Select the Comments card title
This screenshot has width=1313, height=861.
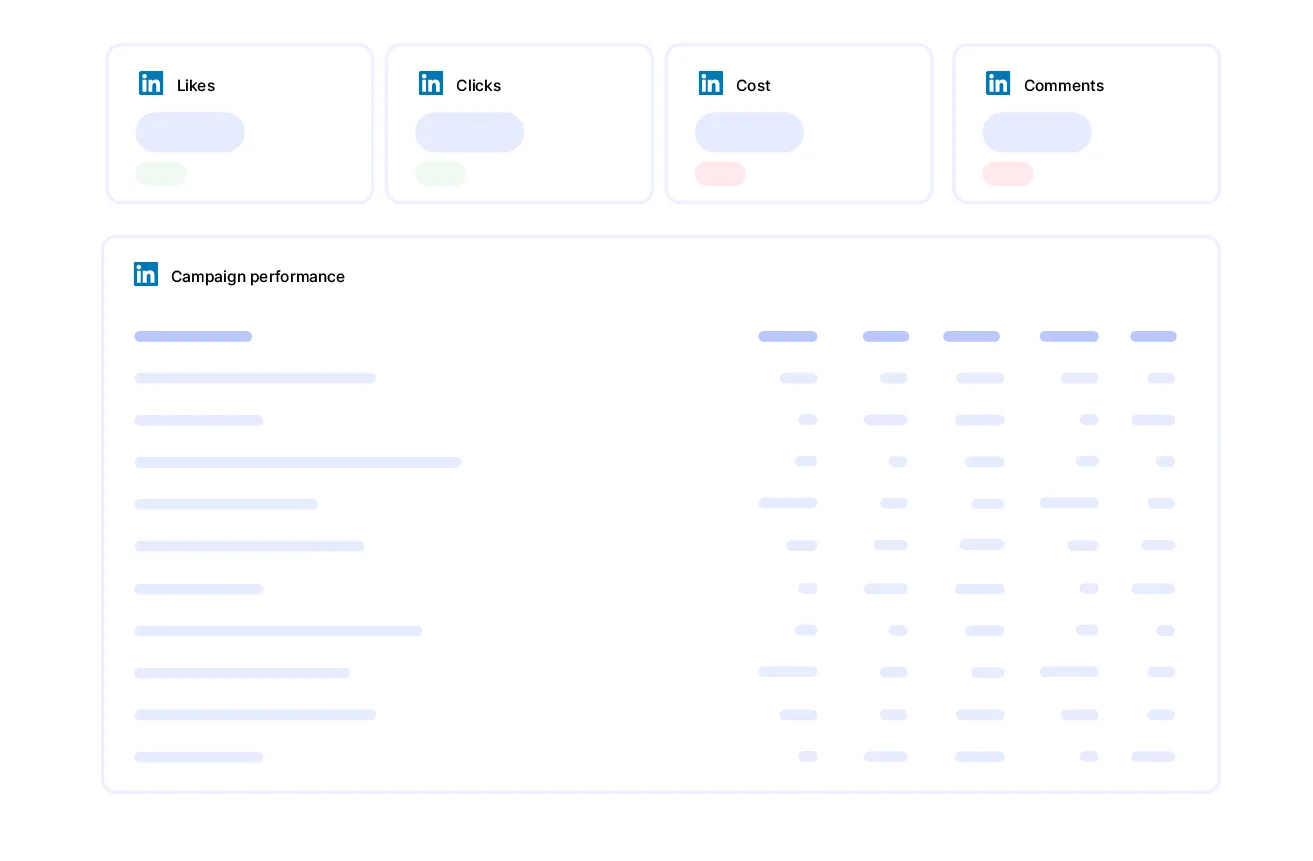pyautogui.click(x=1064, y=86)
